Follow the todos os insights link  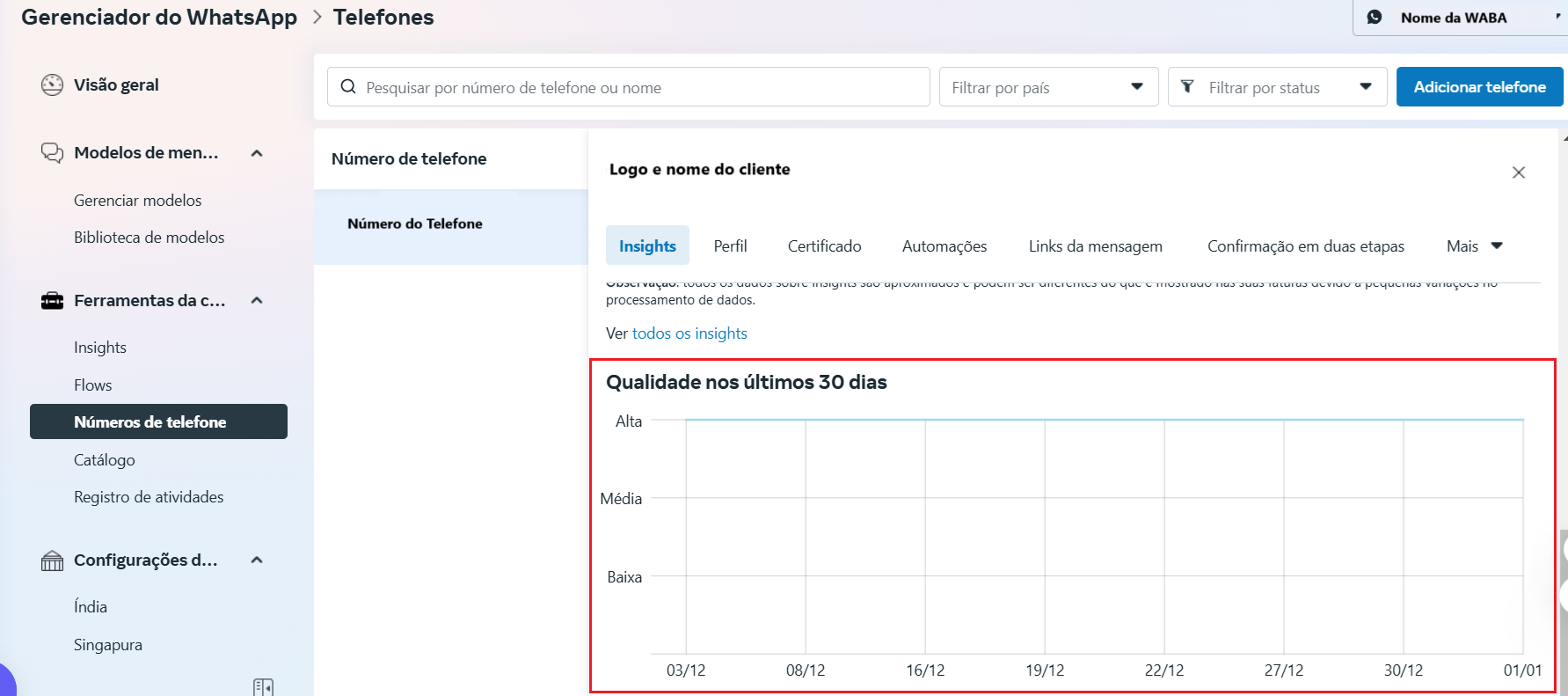689,333
